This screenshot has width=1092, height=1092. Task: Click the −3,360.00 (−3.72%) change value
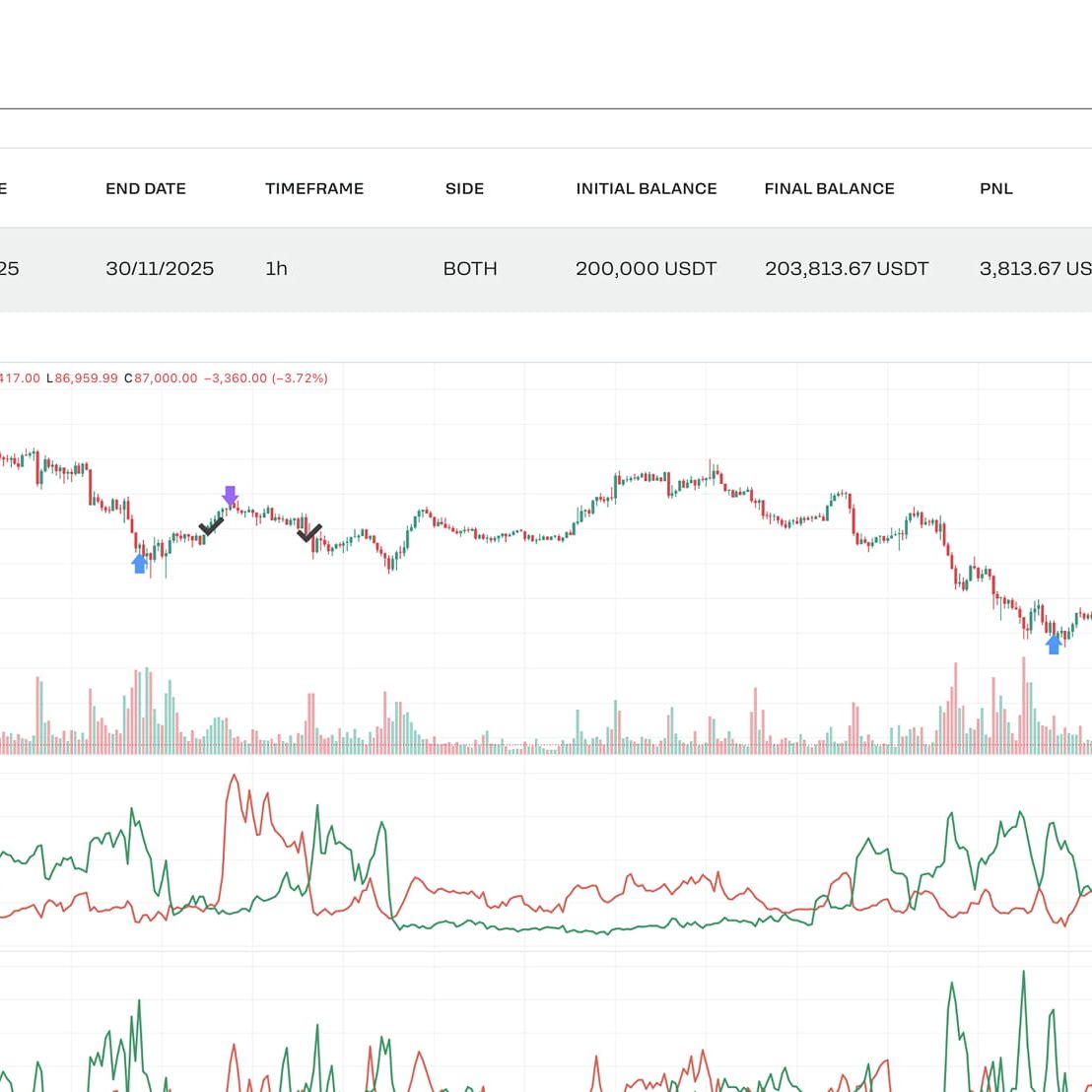pos(265,377)
